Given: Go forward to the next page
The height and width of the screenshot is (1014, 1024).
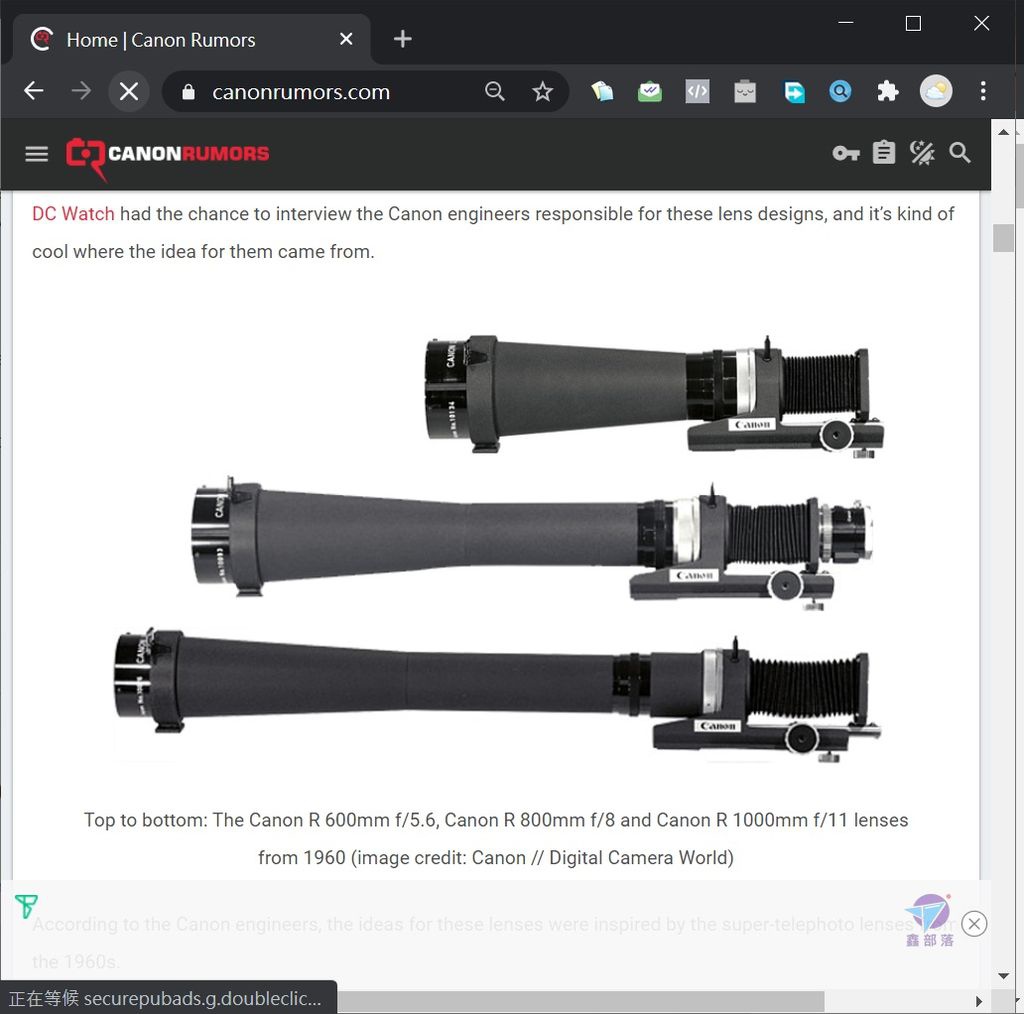Looking at the screenshot, I should tap(81, 91).
